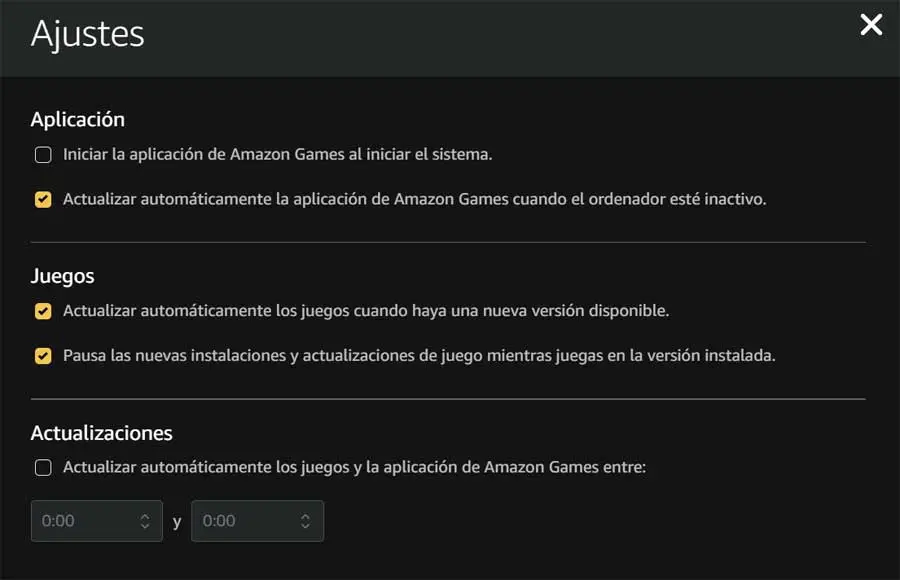This screenshot has height=580, width=900.
Task: Select the Aplicación section heading
Action: (78, 119)
